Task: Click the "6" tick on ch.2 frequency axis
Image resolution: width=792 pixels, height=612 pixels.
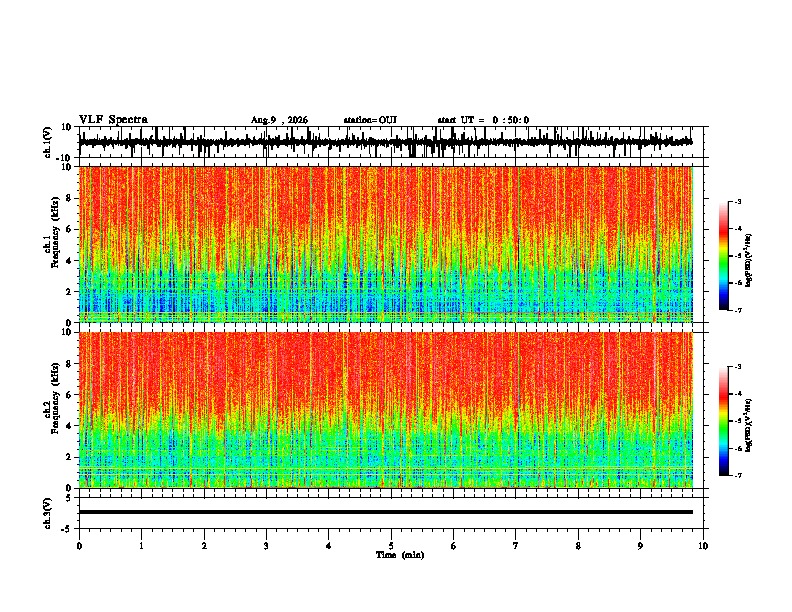Action: click(x=70, y=395)
